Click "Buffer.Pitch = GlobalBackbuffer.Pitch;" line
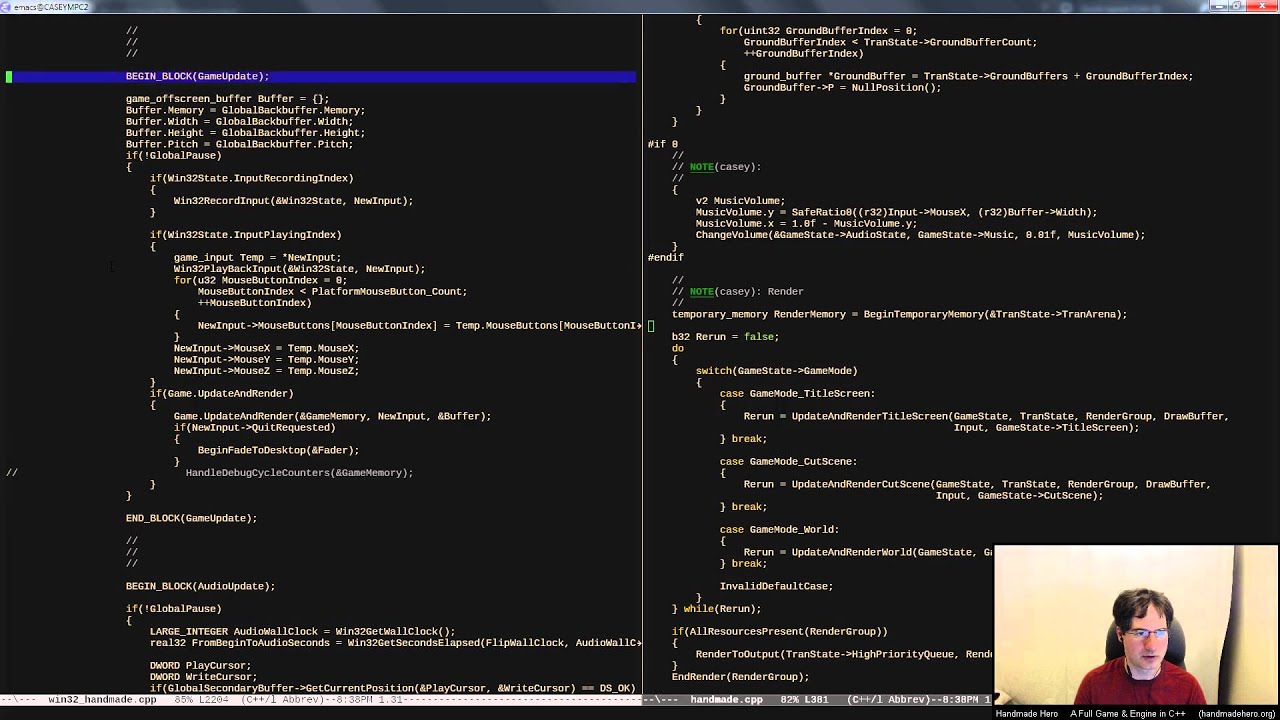This screenshot has height=720, width=1280. [x=239, y=144]
